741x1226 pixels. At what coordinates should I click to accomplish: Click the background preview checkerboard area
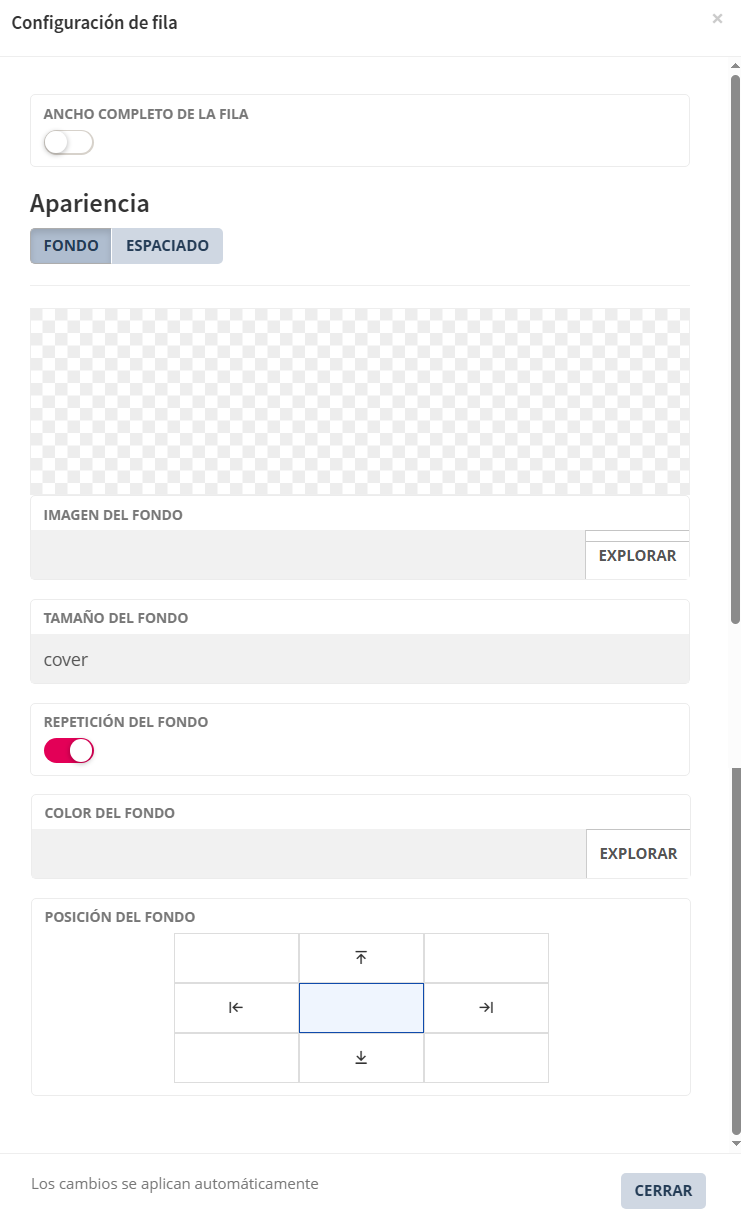[360, 401]
